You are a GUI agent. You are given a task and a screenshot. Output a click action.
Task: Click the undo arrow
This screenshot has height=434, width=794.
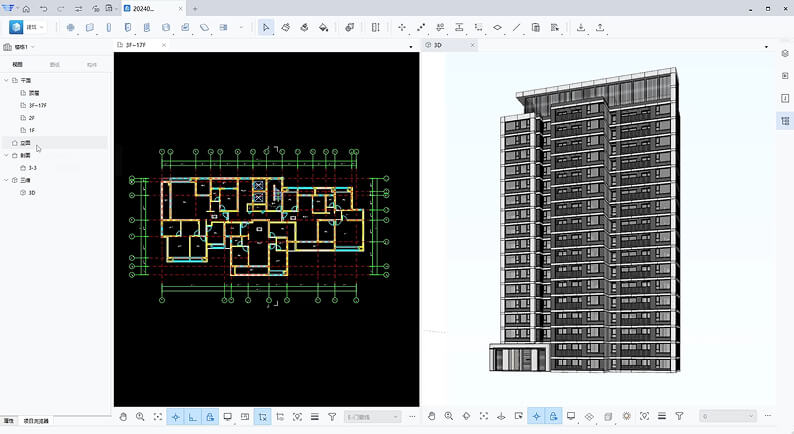click(44, 8)
